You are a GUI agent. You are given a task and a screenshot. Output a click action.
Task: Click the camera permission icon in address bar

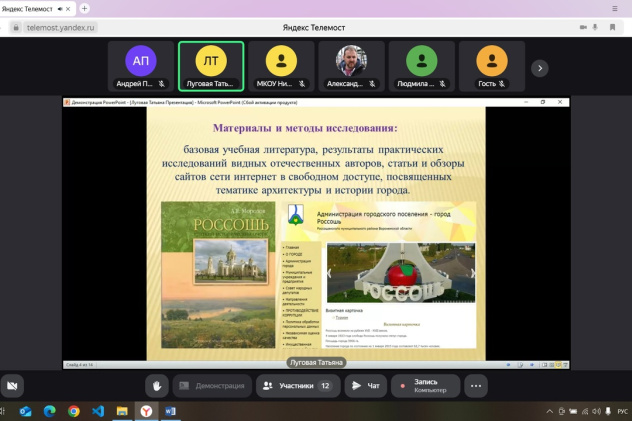[583, 27]
